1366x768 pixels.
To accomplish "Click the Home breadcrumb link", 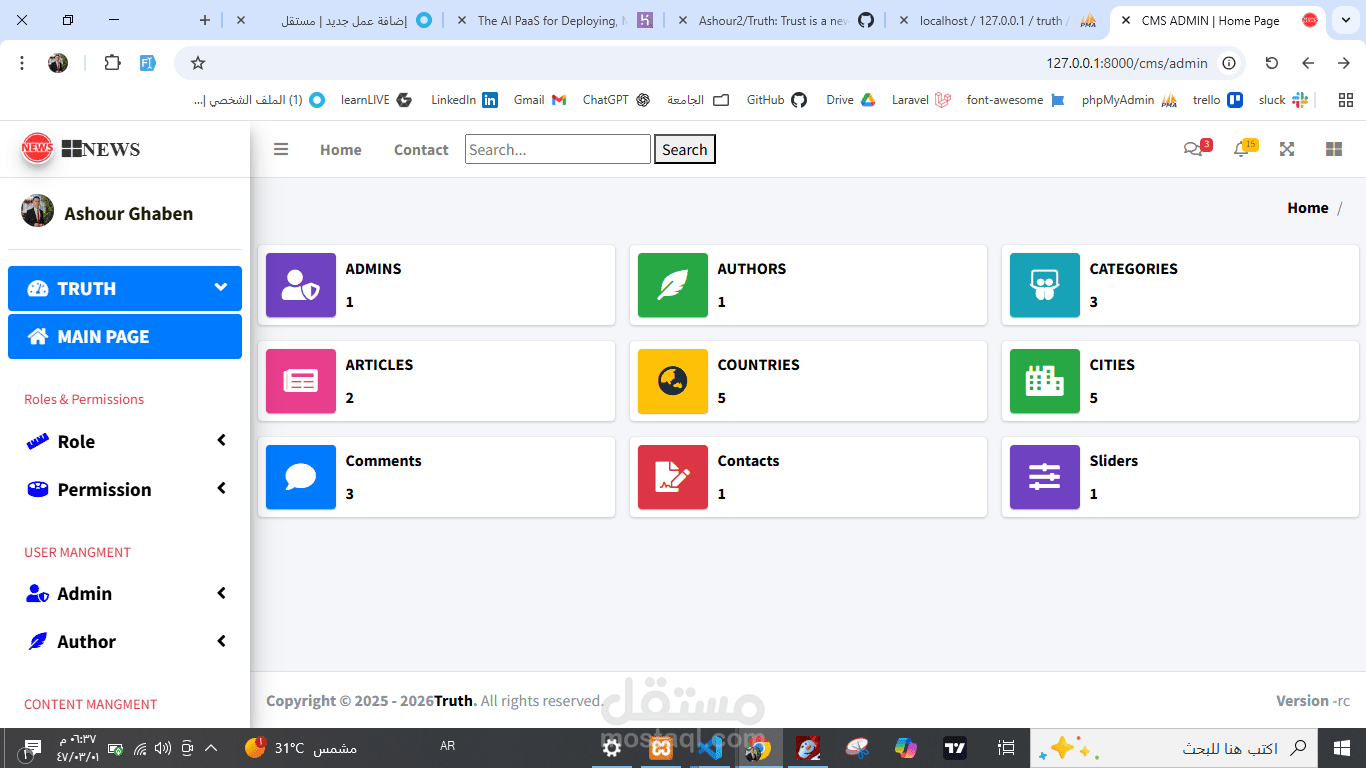I will [1308, 208].
